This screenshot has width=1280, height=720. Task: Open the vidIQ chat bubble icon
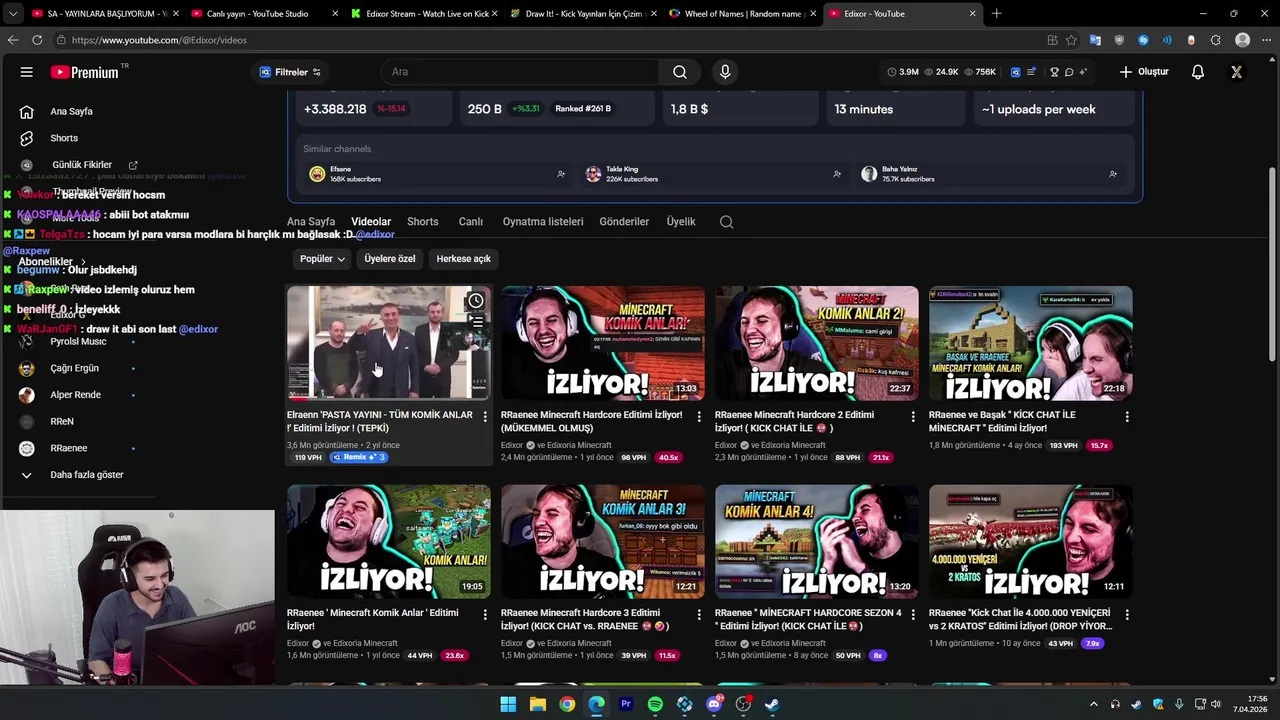coord(1069,72)
